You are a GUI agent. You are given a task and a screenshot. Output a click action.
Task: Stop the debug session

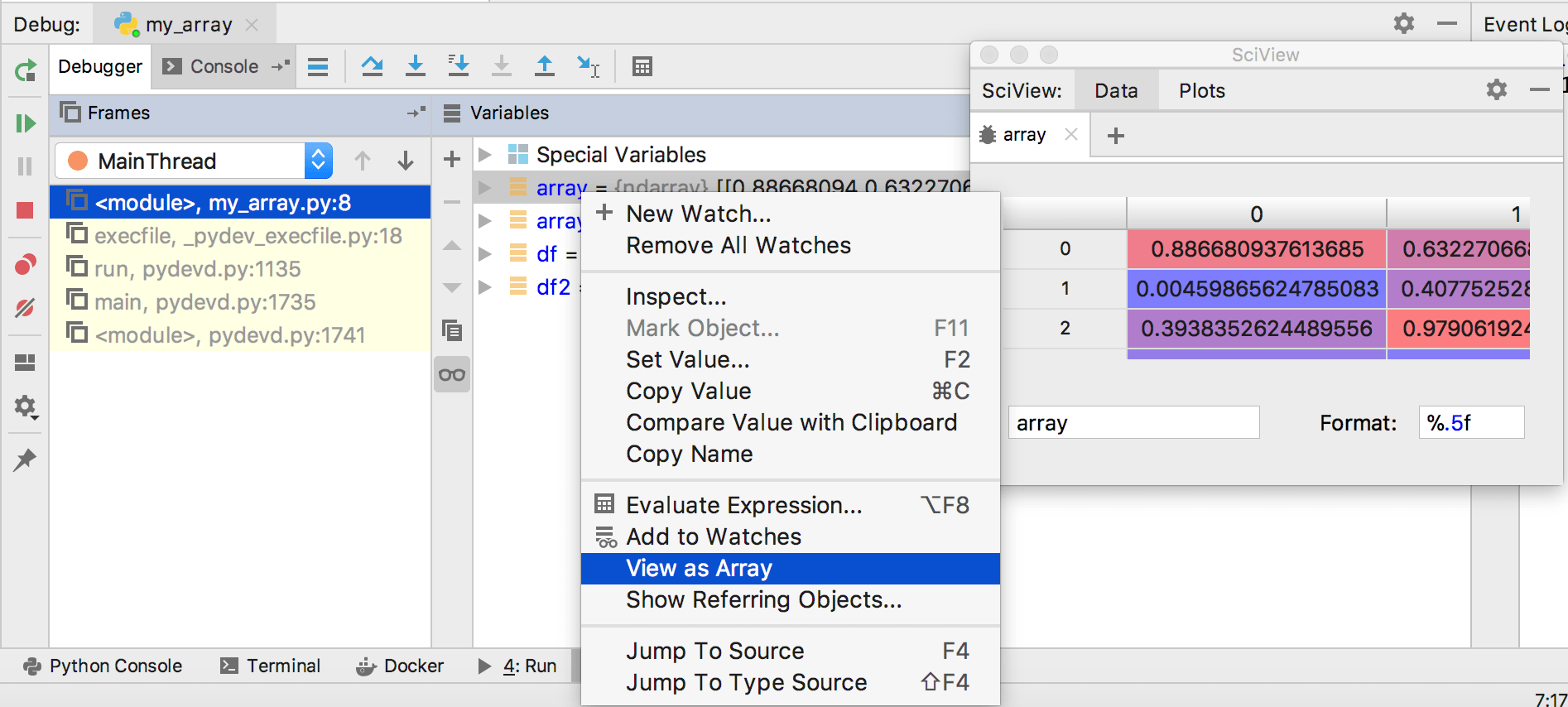click(x=26, y=210)
